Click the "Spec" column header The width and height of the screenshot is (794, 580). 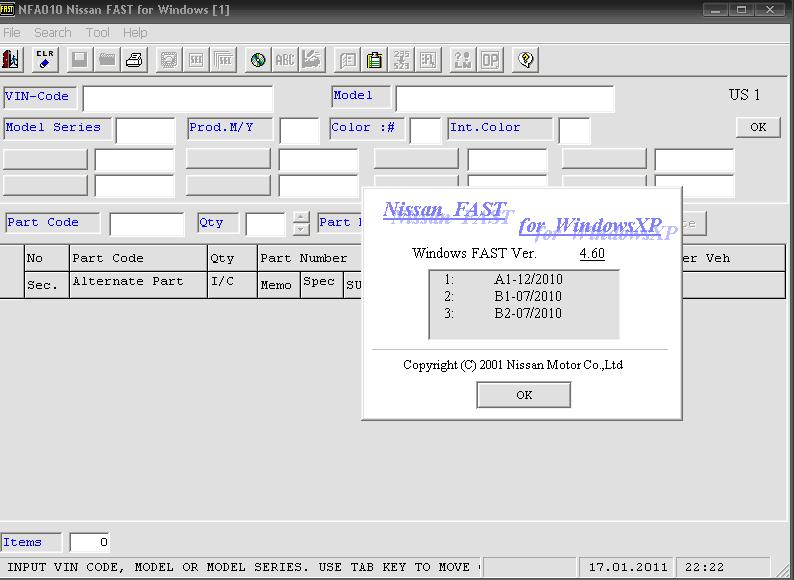point(322,285)
